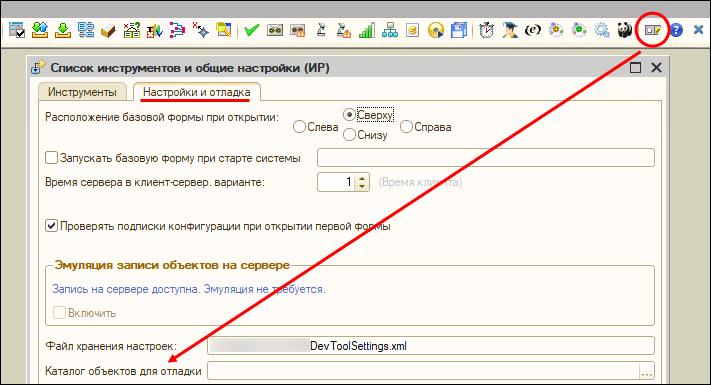Click the blue X icon in the toolbar
Image resolution: width=711 pixels, height=385 pixels.
[x=698, y=30]
